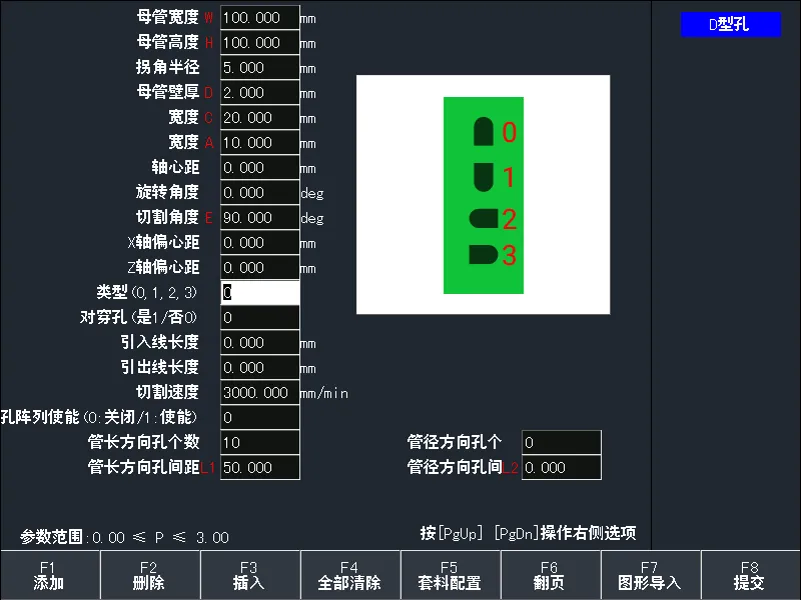The width and height of the screenshot is (801, 600).
Task: Select the 管径方向孔间 L2 field
Action: (x=561, y=468)
